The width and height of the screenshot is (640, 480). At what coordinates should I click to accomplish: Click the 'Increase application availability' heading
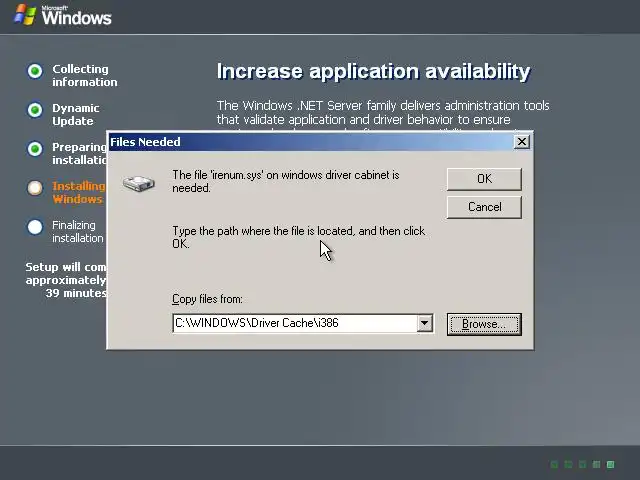pyautogui.click(x=373, y=71)
